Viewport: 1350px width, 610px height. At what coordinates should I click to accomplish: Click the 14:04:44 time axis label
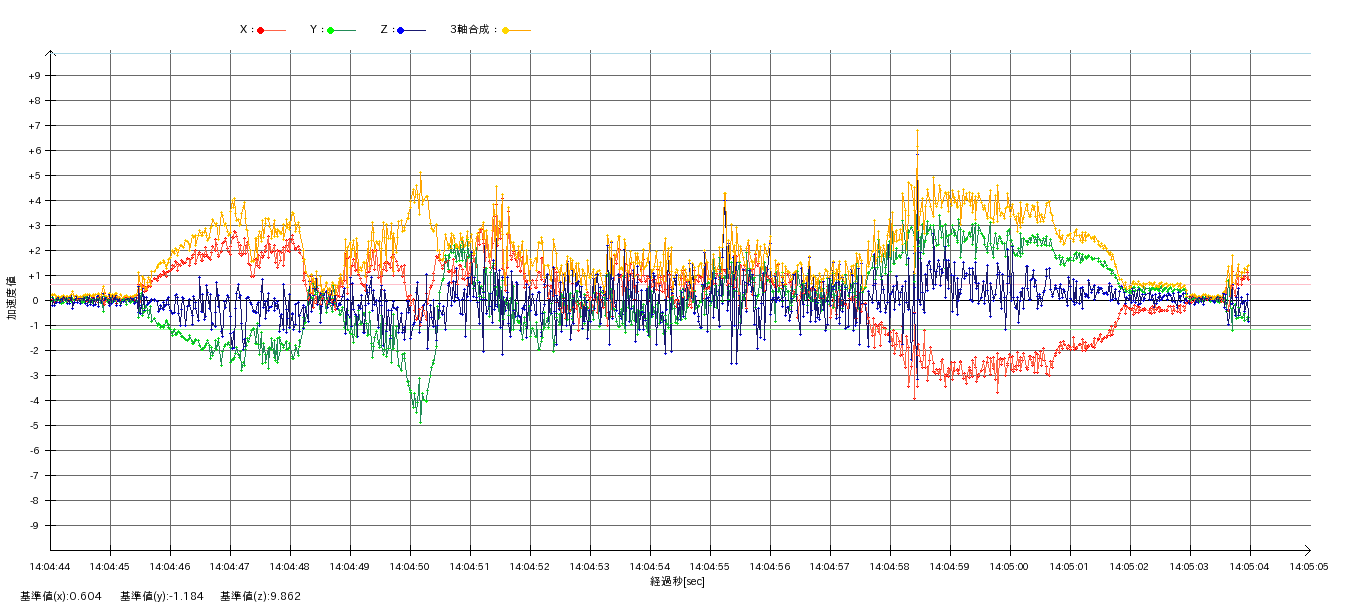coord(50,566)
